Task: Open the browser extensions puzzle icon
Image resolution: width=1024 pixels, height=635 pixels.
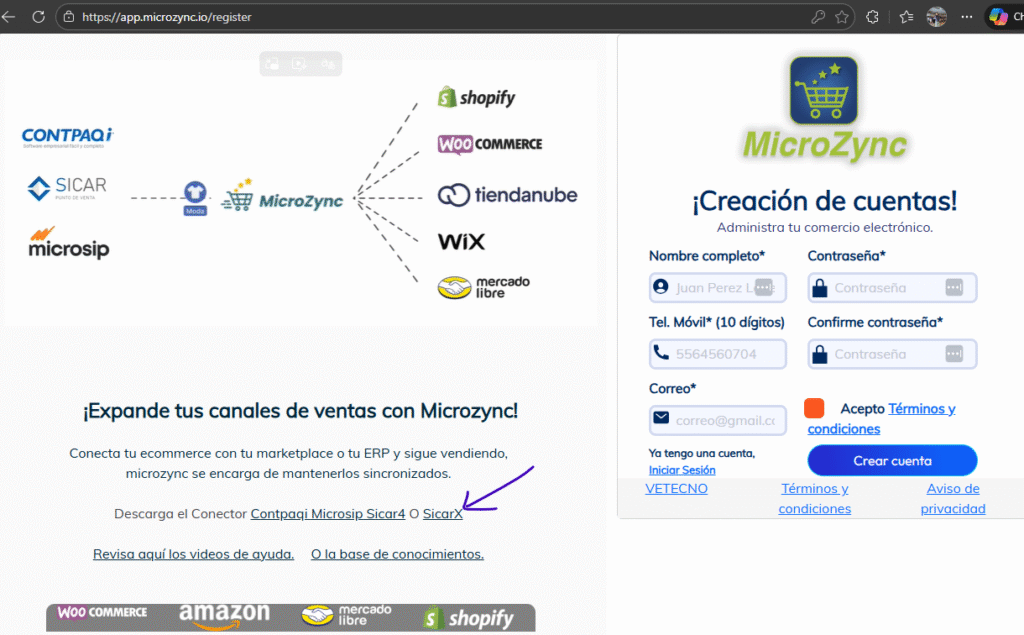Action: coord(872,17)
